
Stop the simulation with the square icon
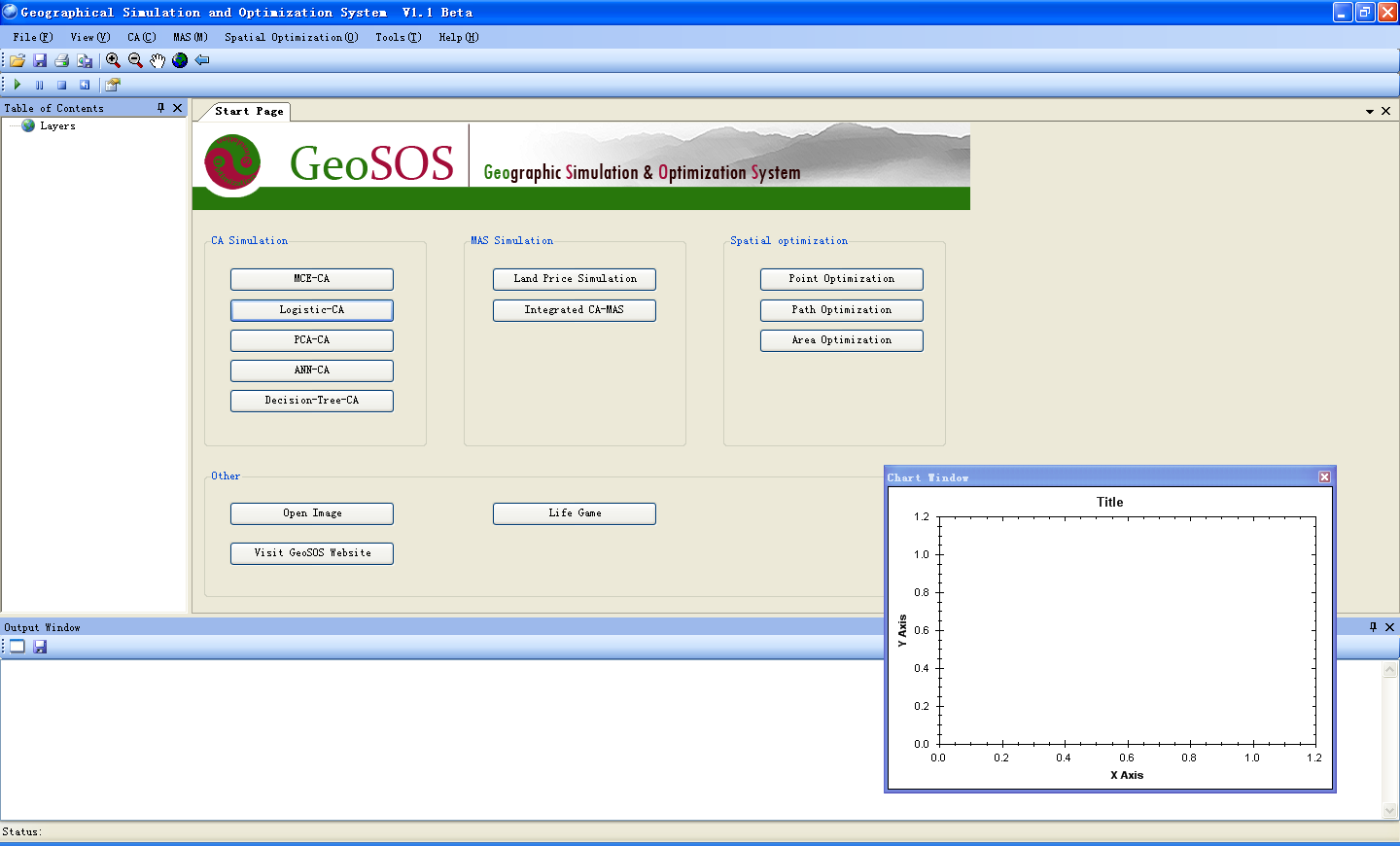pyautogui.click(x=61, y=85)
